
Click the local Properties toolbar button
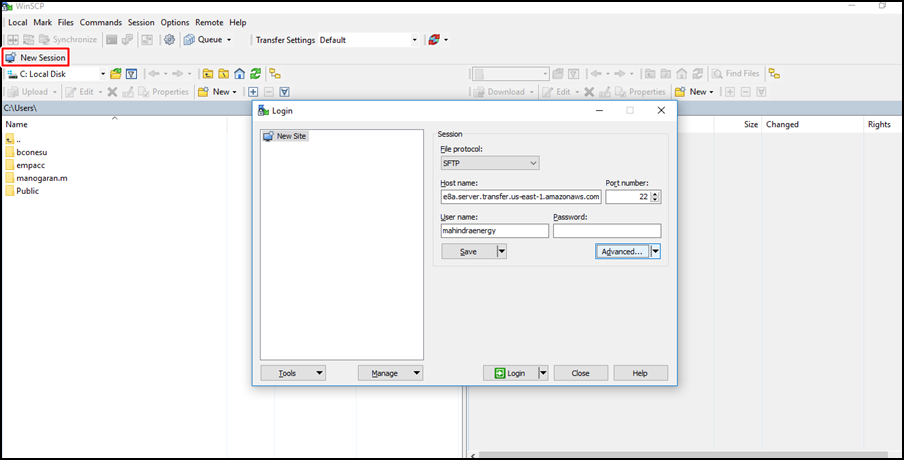(164, 92)
